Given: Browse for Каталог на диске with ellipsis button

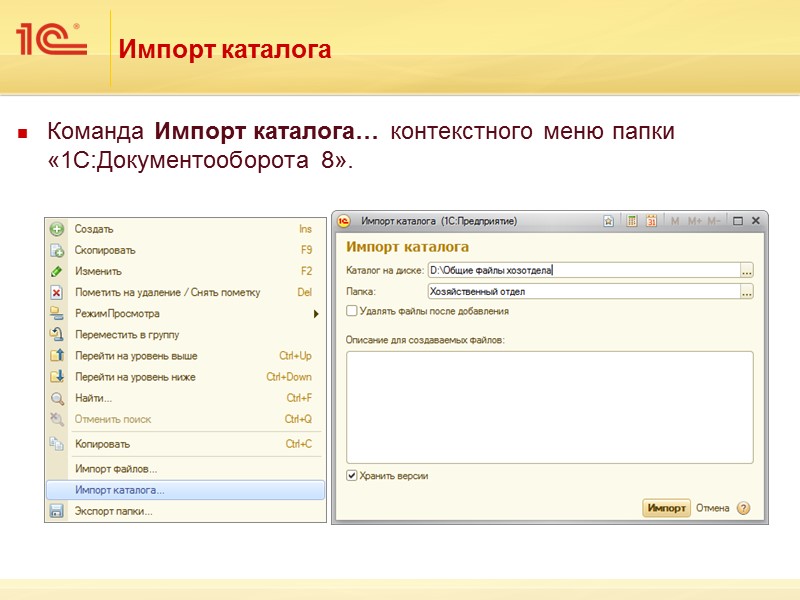Looking at the screenshot, I should pyautogui.click(x=747, y=270).
